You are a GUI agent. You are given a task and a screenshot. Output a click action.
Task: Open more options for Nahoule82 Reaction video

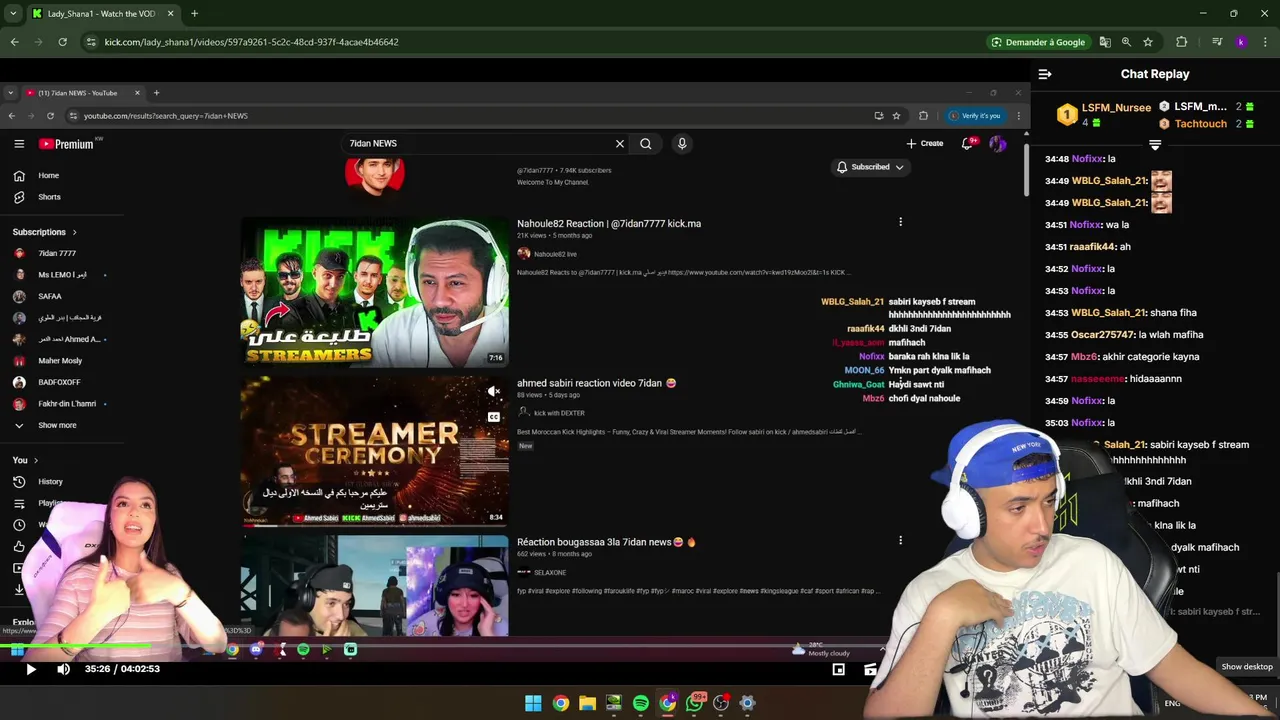[900, 222]
